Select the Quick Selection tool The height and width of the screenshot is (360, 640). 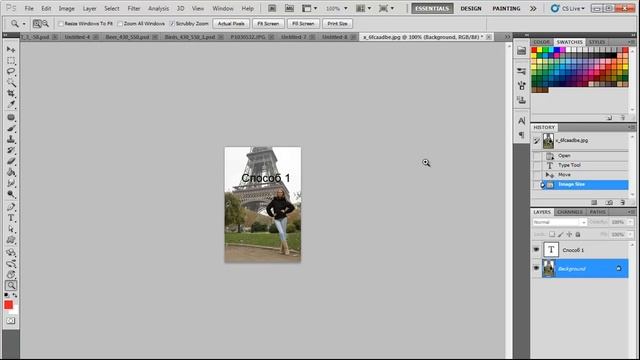pos(11,82)
